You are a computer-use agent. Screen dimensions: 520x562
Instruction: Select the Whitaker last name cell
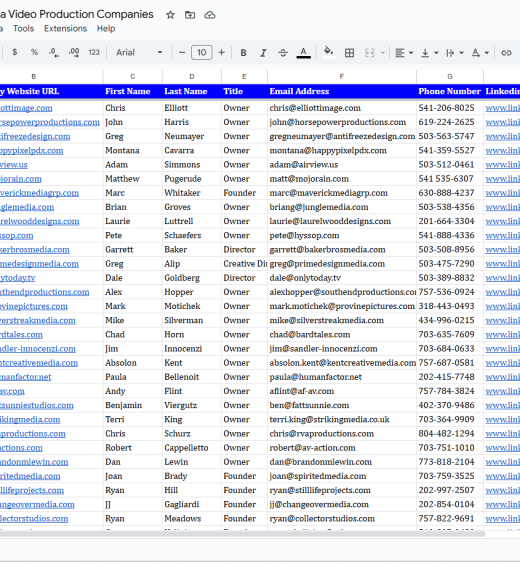click(192, 193)
